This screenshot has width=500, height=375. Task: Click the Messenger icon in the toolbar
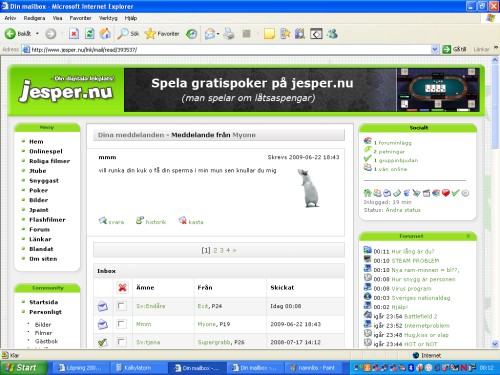point(332,34)
